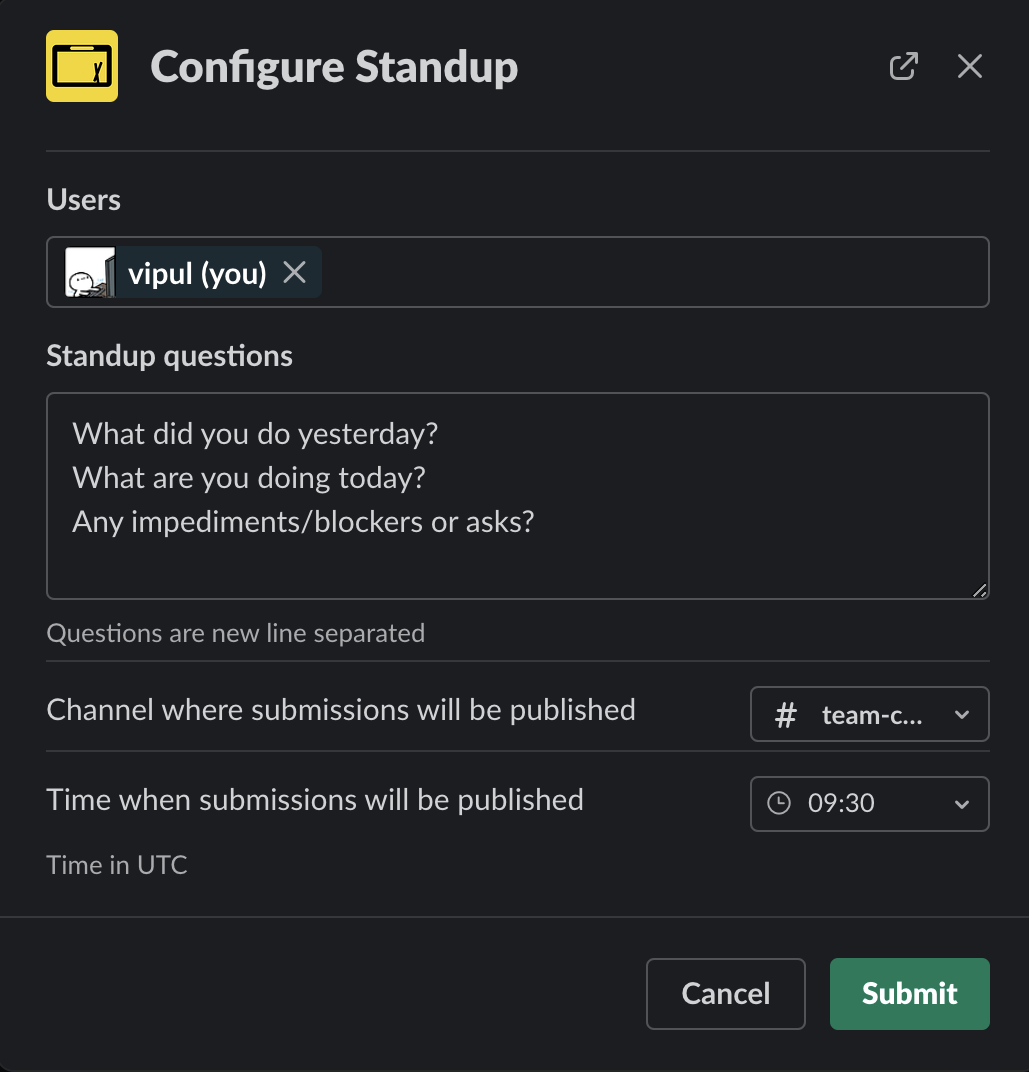Click the Cancel button
This screenshot has width=1029, height=1072.
point(725,993)
